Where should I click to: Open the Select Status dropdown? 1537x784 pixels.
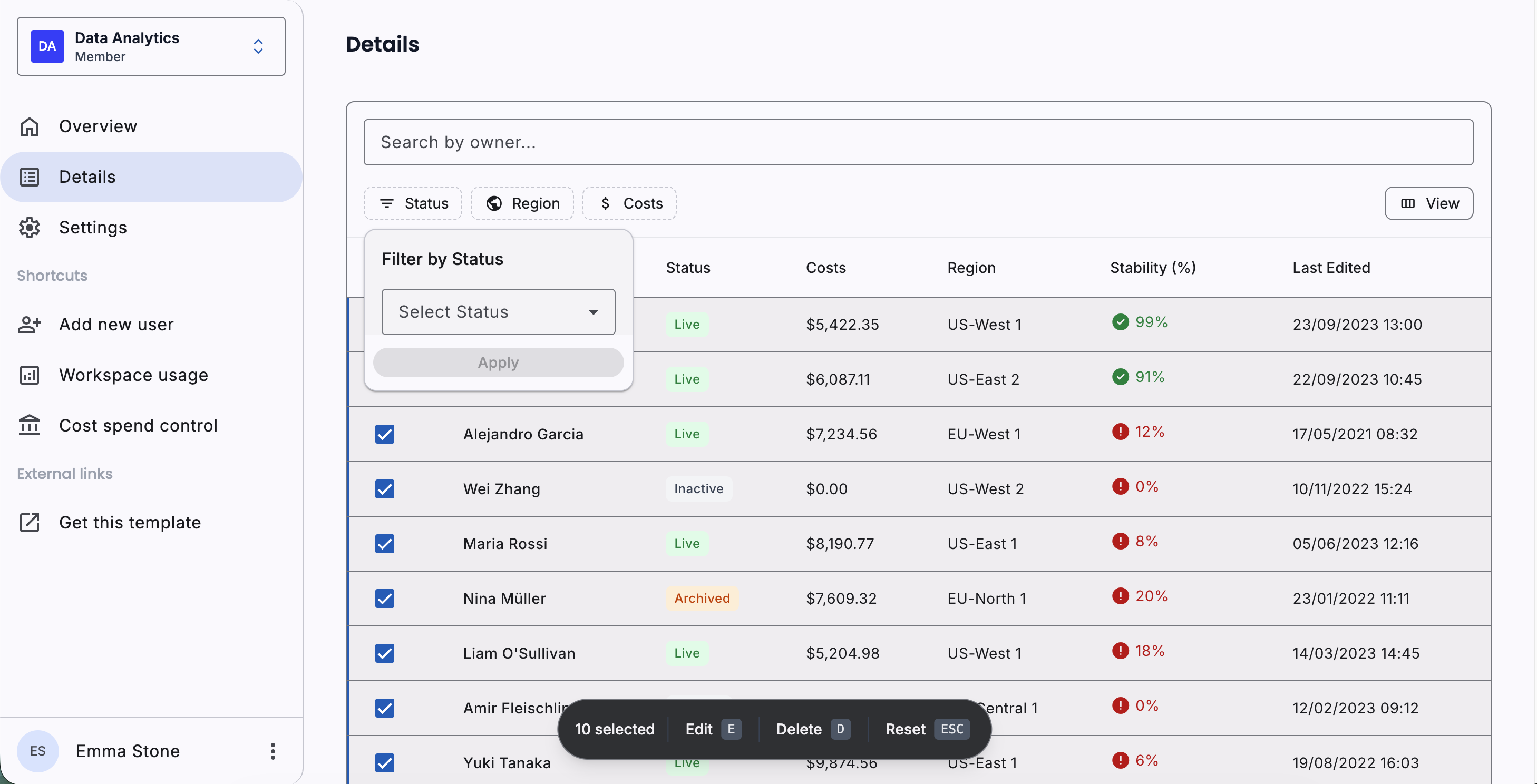click(x=498, y=312)
